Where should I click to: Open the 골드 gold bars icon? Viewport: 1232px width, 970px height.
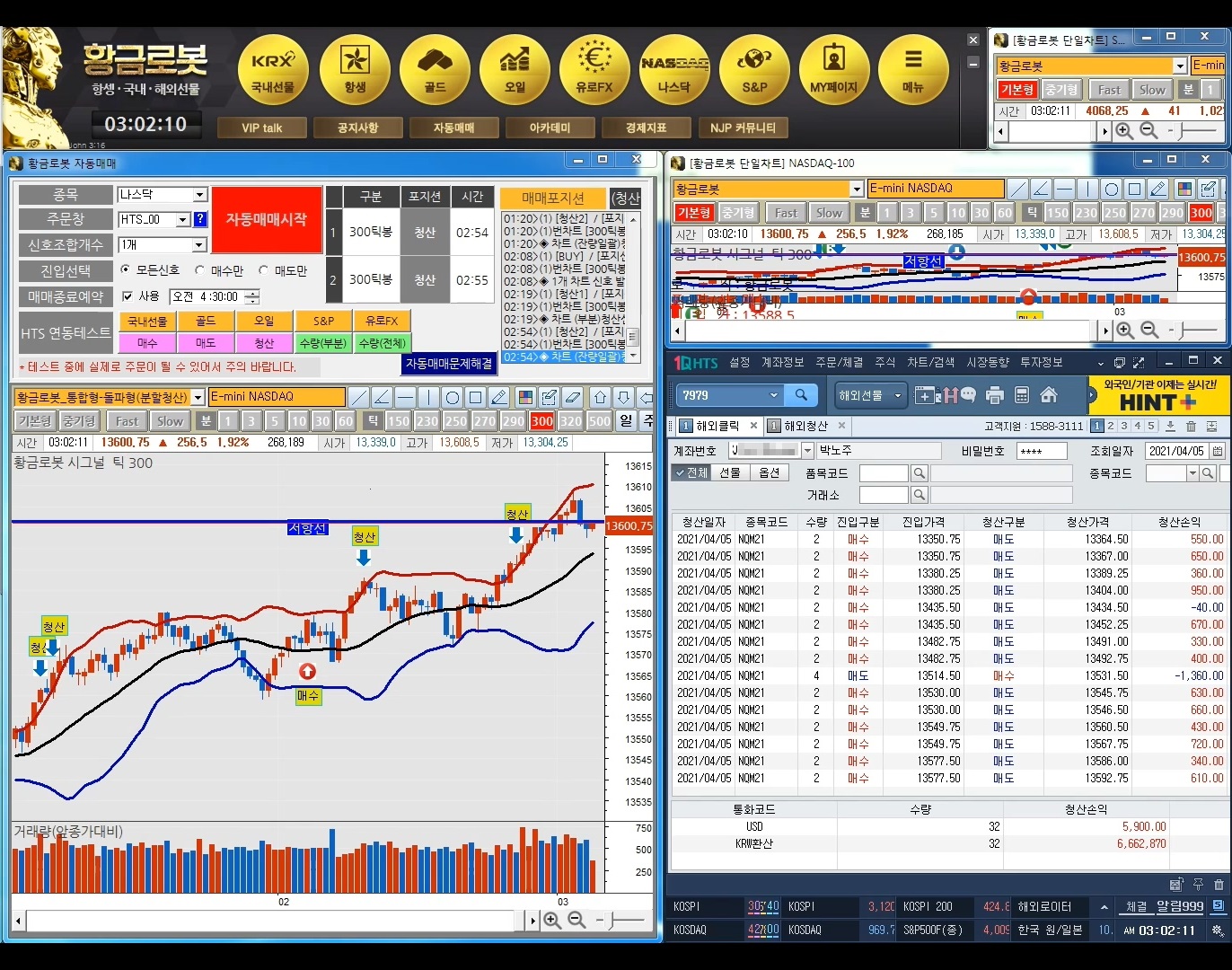[x=435, y=70]
